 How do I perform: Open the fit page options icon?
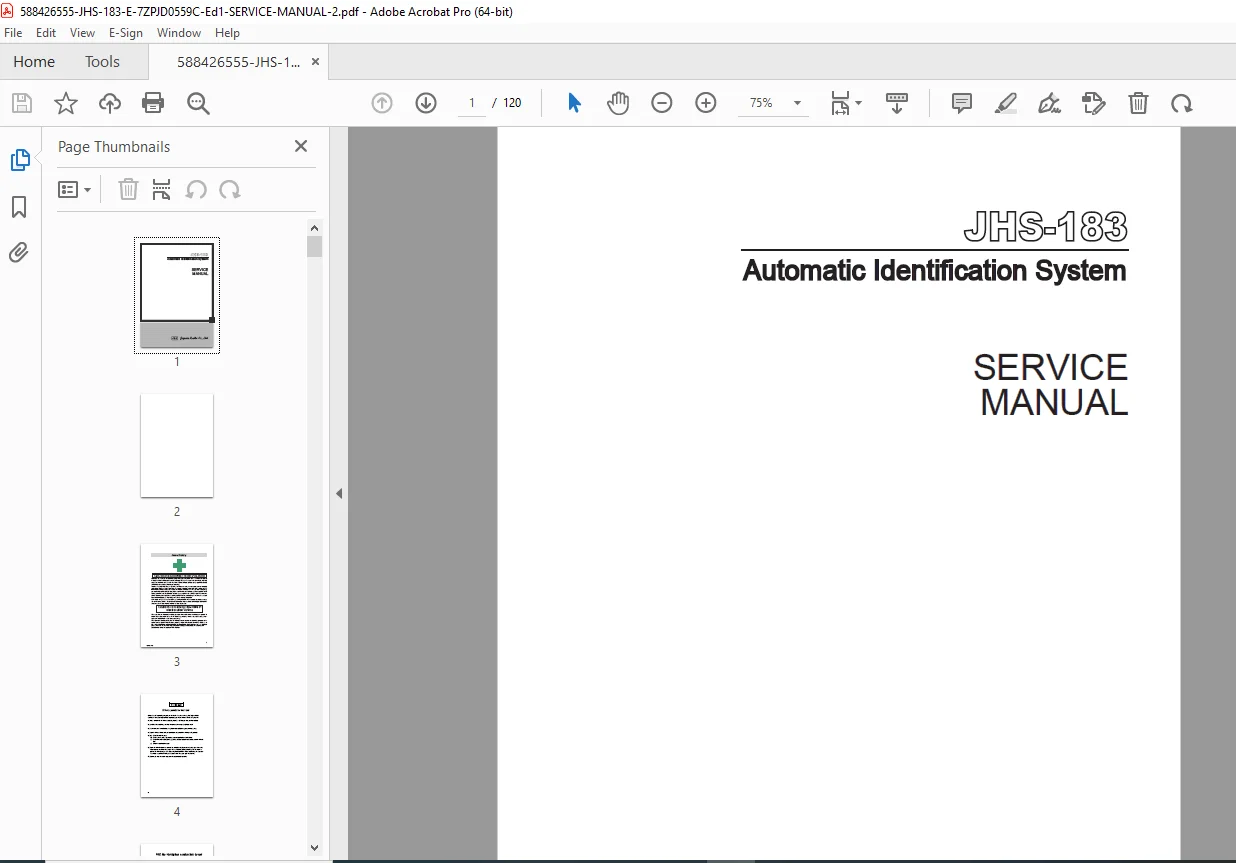coord(846,103)
